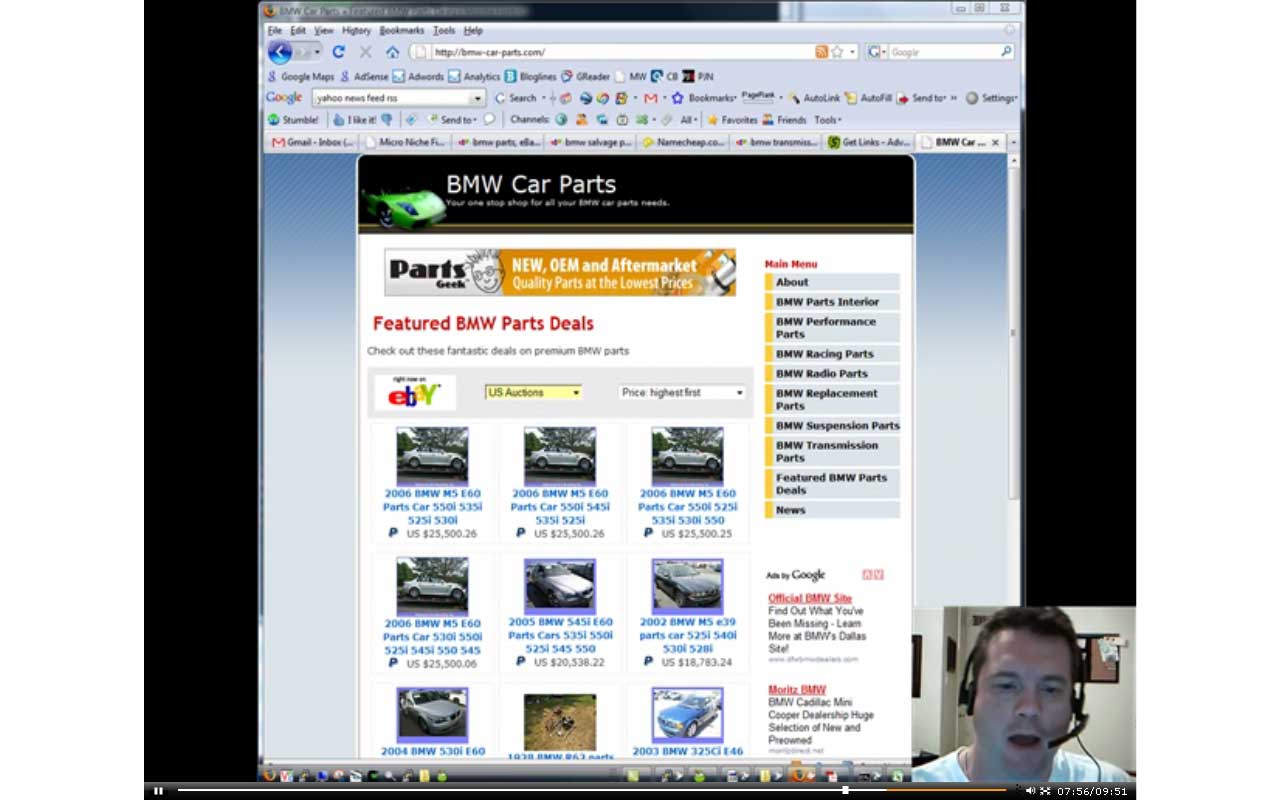The image size is (1280, 800).
Task: Click the eBay logo
Action: 415,393
